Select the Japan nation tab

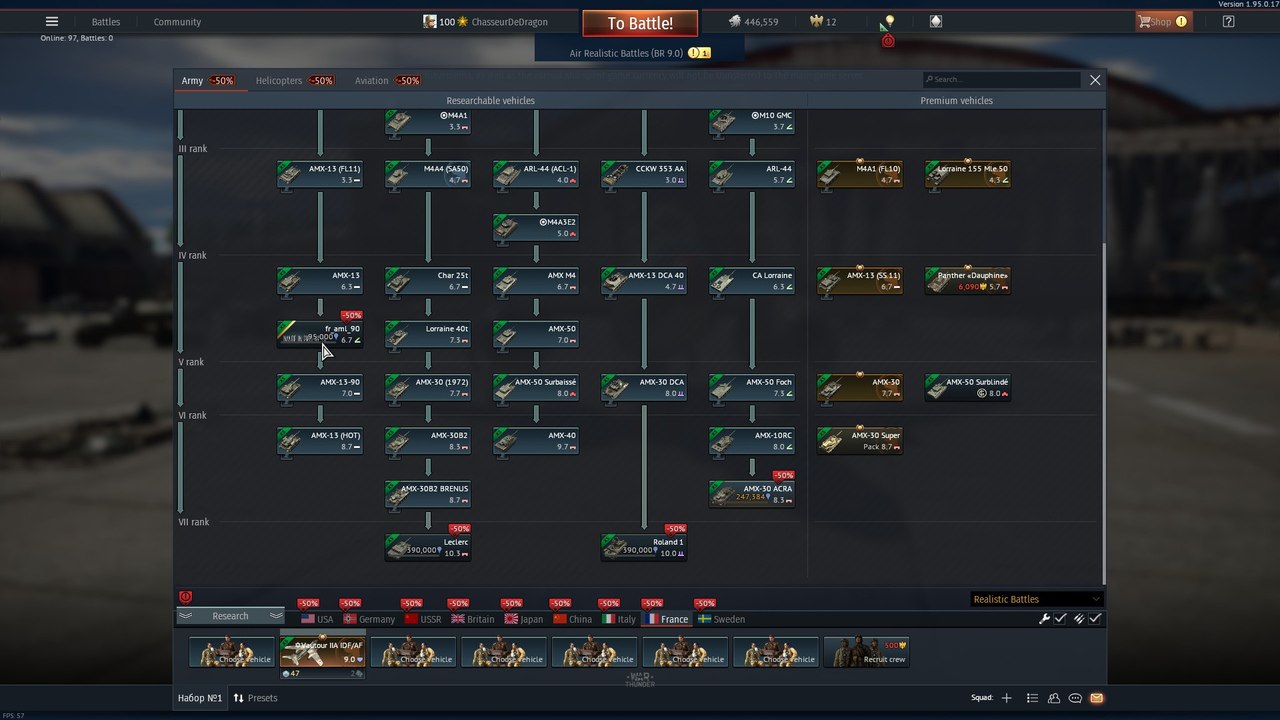(x=524, y=619)
